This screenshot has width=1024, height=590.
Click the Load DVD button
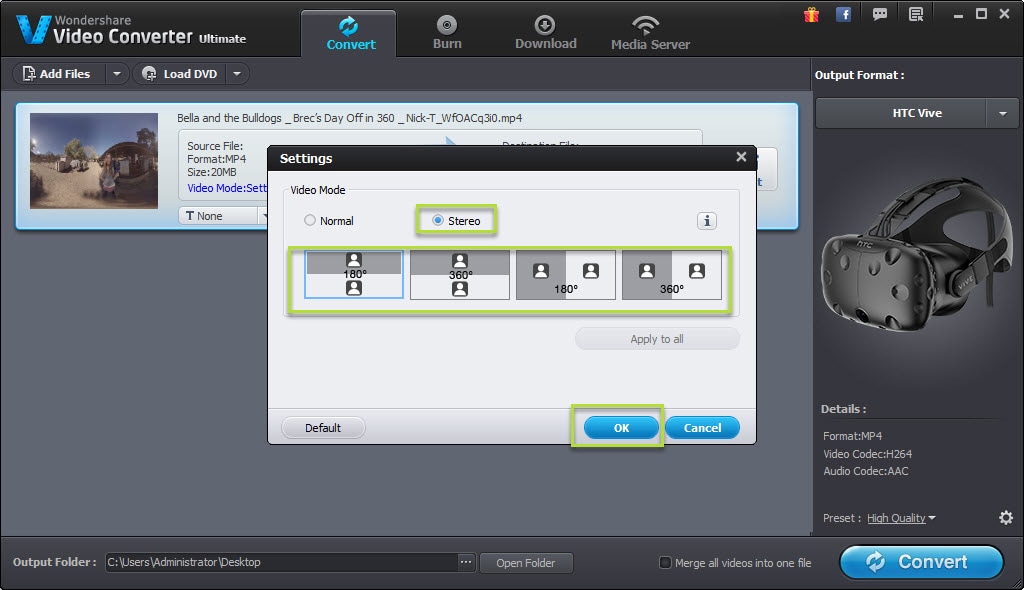[x=180, y=74]
